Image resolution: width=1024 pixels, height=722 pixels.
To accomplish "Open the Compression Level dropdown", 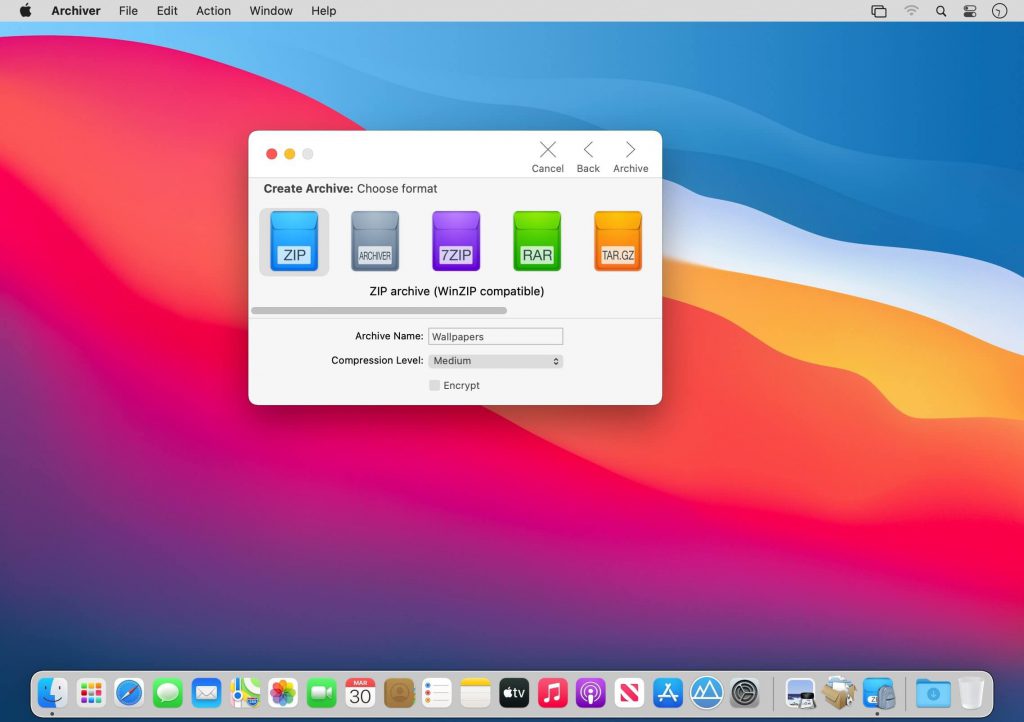I will pyautogui.click(x=495, y=360).
